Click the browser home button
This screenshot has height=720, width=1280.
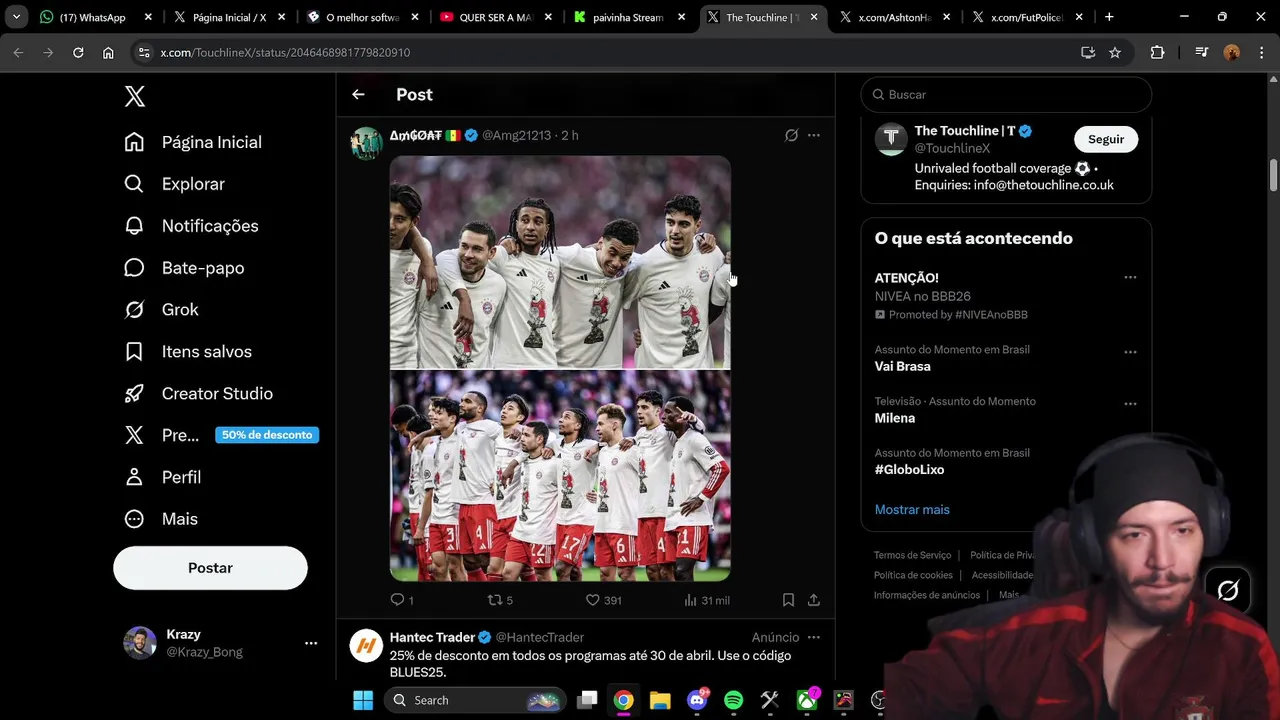(108, 52)
